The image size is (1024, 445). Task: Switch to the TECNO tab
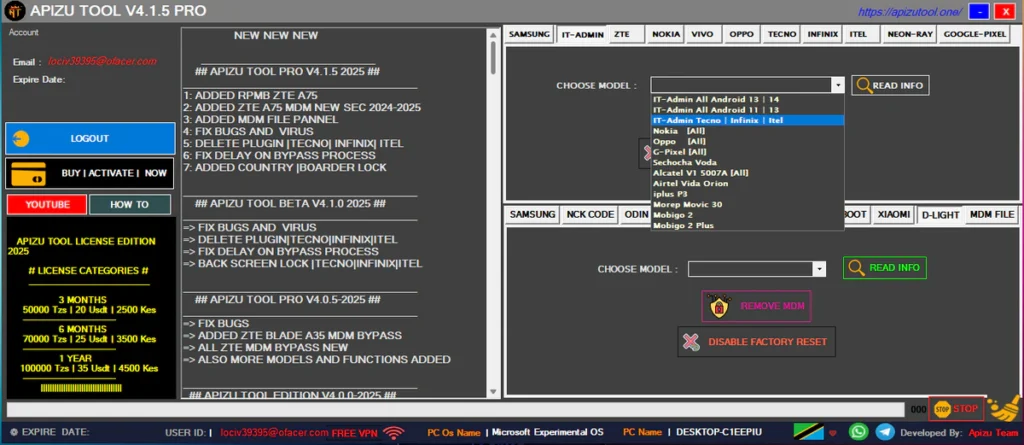pyautogui.click(x=782, y=34)
